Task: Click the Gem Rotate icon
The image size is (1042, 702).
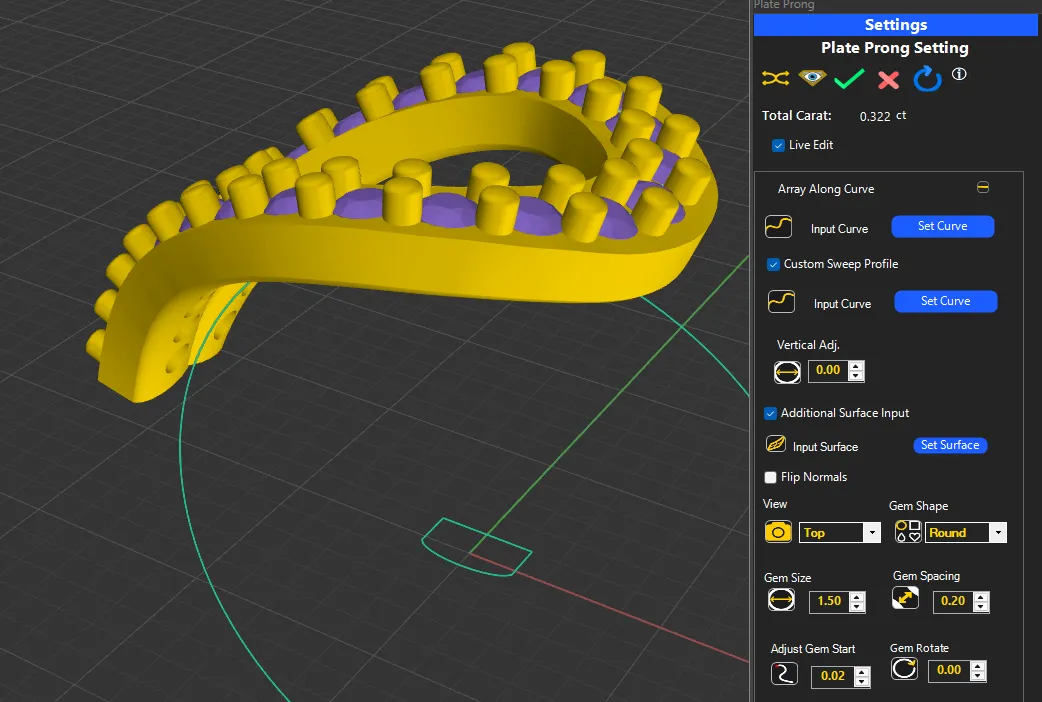Action: tap(904, 669)
